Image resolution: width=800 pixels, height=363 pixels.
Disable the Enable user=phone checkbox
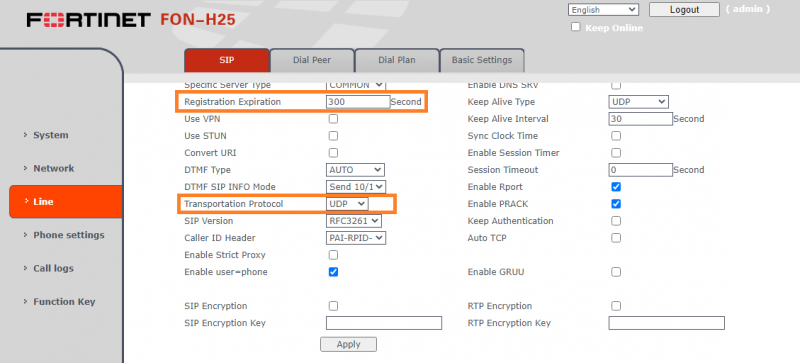333,272
